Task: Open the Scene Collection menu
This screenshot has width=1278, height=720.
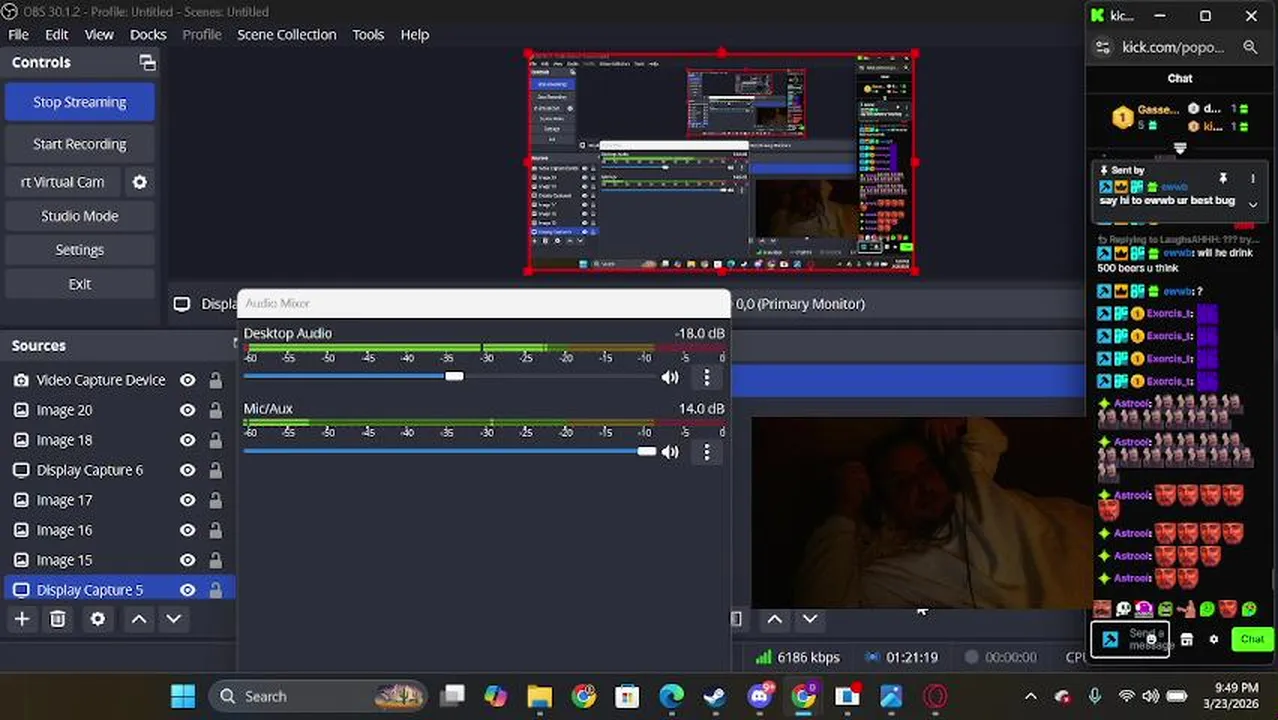Action: click(286, 34)
